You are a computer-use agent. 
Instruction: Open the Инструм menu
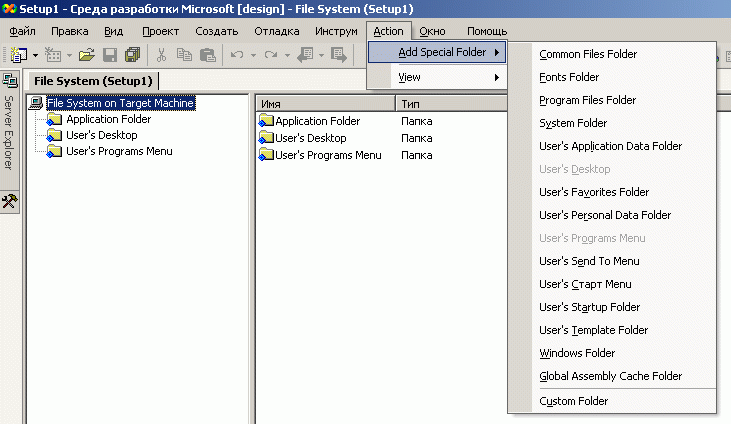click(x=336, y=31)
